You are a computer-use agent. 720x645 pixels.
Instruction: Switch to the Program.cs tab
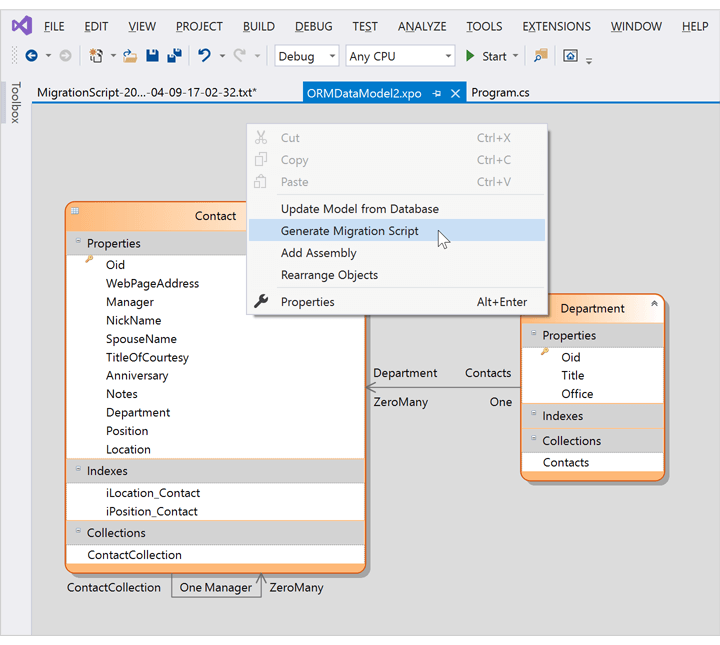(x=500, y=93)
